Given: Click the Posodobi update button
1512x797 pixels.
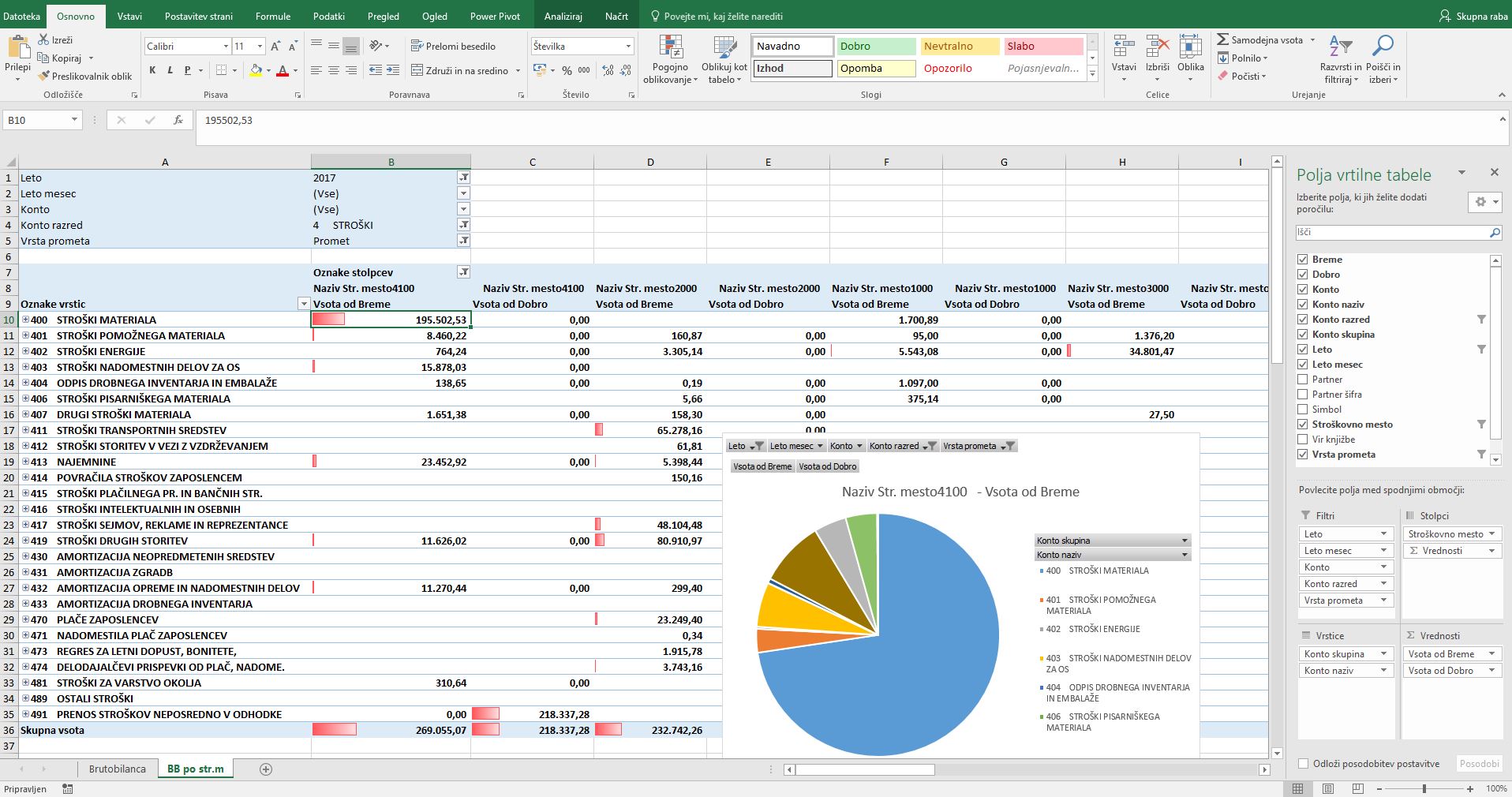Looking at the screenshot, I should tap(1479, 764).
